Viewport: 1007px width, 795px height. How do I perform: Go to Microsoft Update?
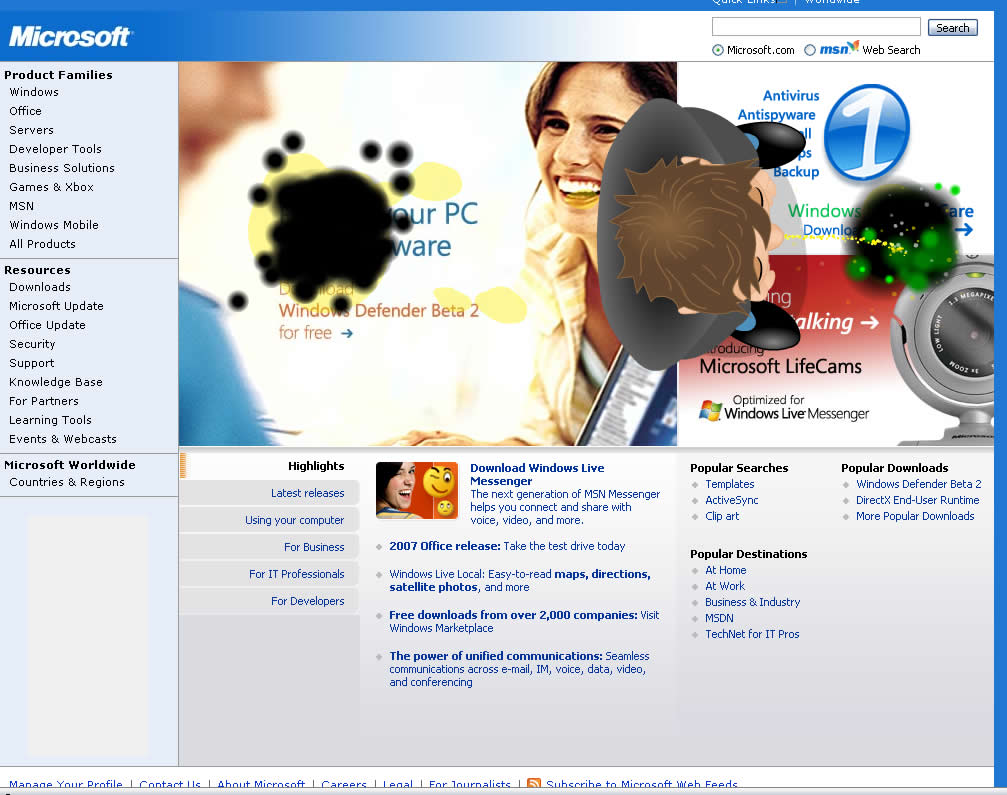click(x=57, y=306)
